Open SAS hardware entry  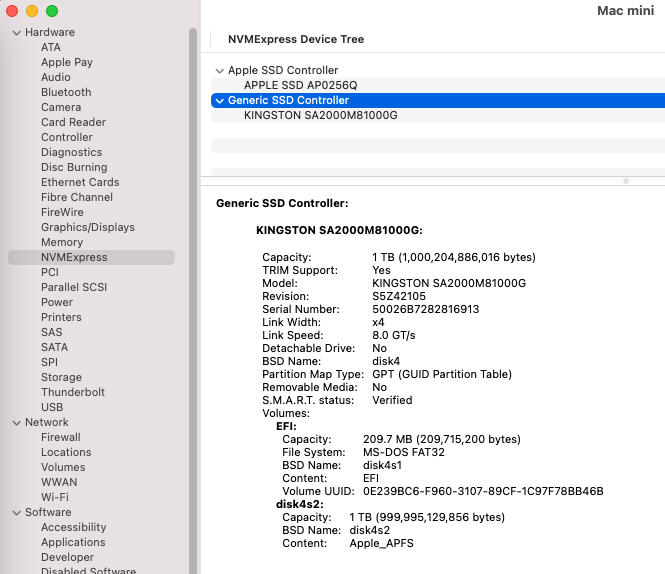pos(51,332)
